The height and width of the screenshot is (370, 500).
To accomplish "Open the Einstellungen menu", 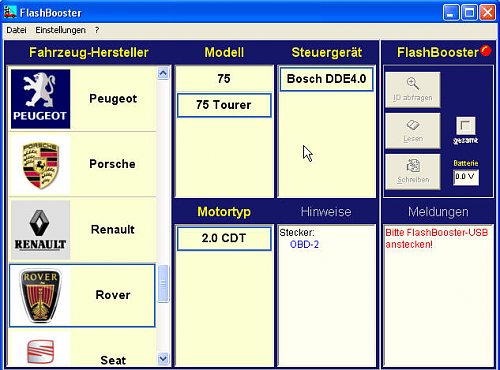I will [60, 30].
